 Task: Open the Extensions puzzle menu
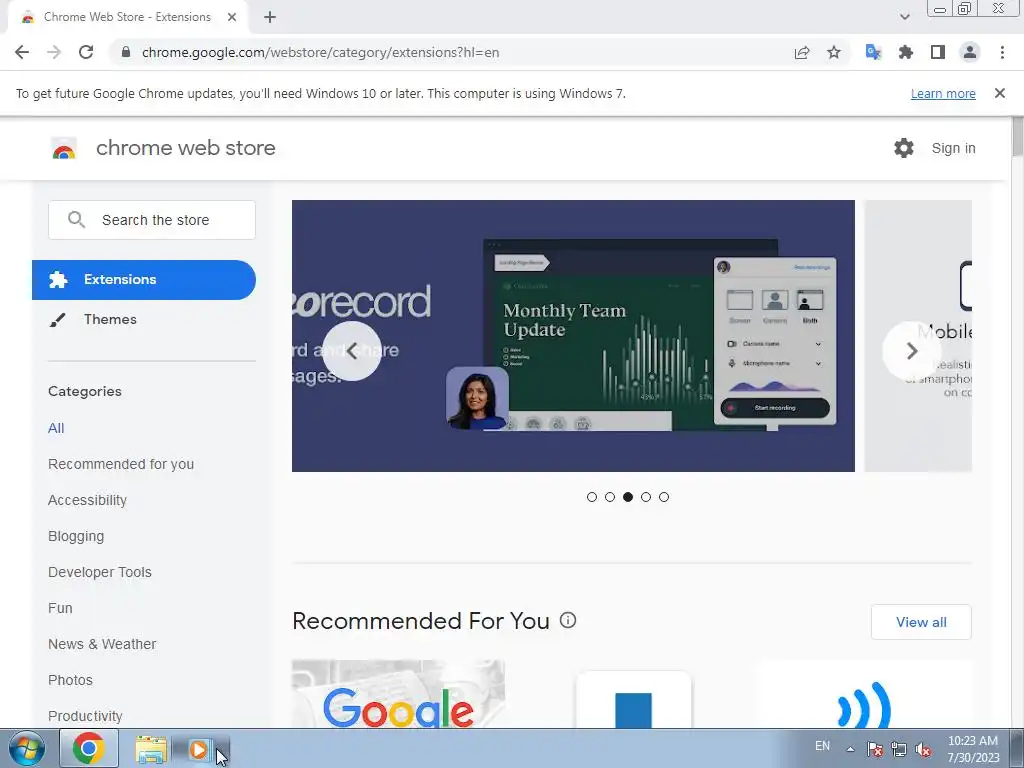906,52
